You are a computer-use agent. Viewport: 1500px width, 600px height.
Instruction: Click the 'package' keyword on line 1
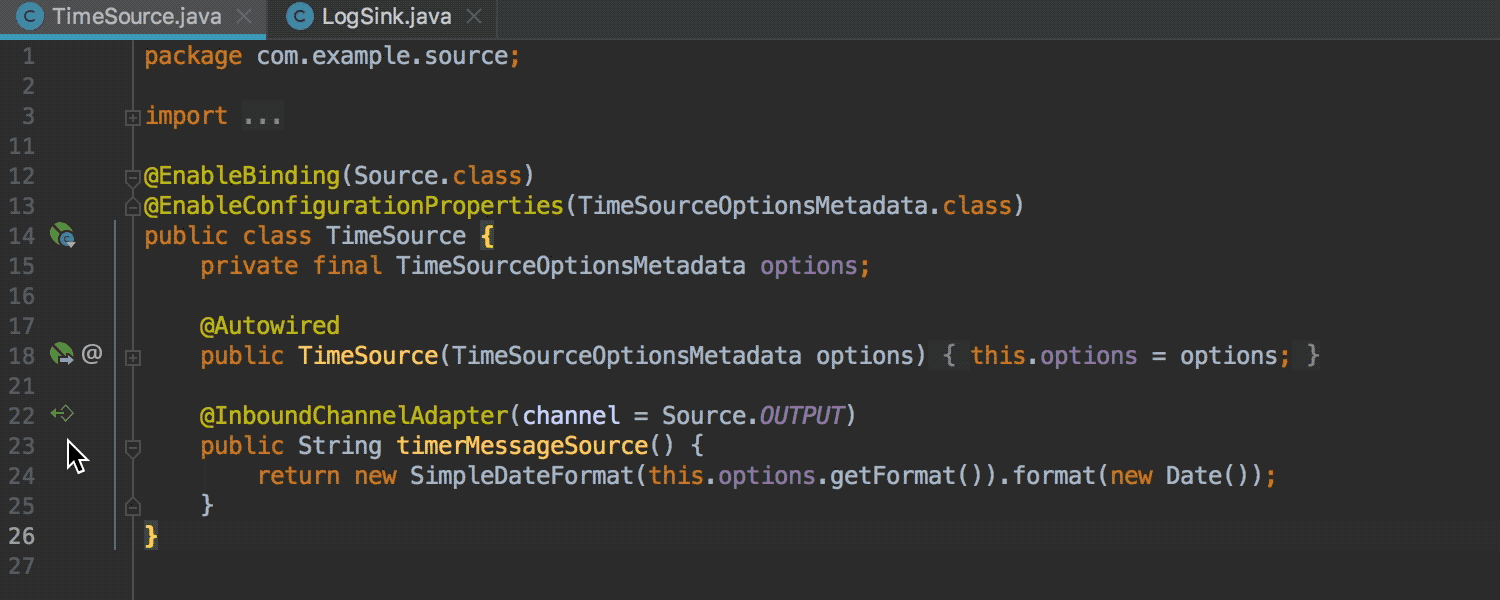click(x=193, y=56)
